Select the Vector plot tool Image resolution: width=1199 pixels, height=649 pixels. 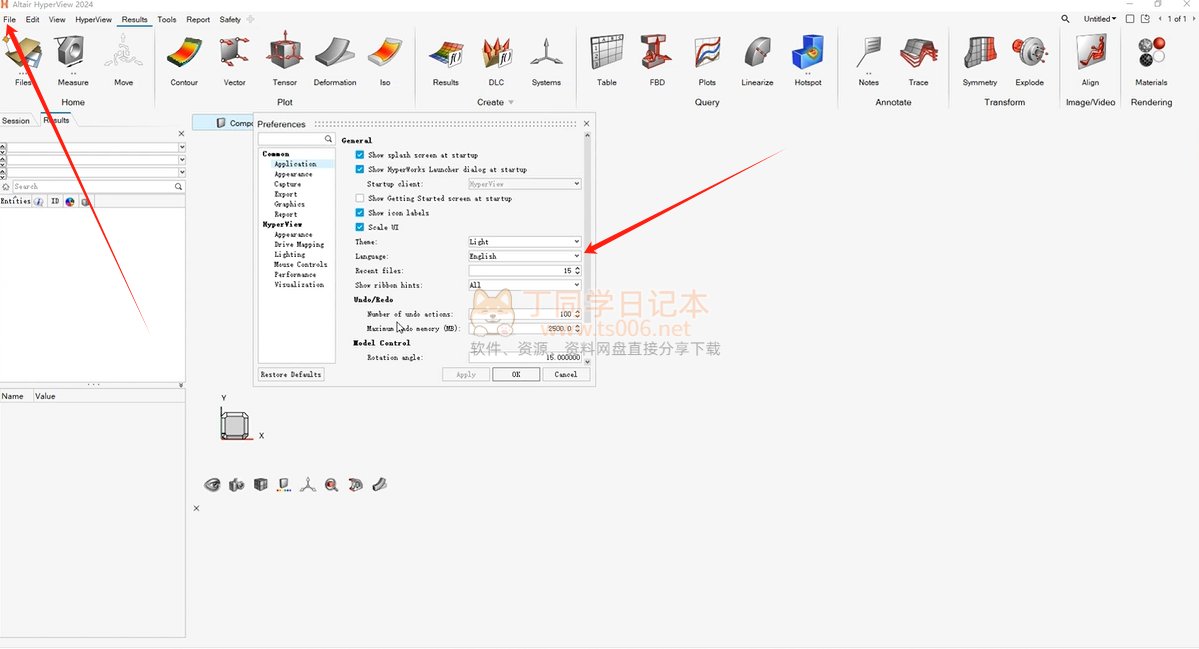point(234,60)
